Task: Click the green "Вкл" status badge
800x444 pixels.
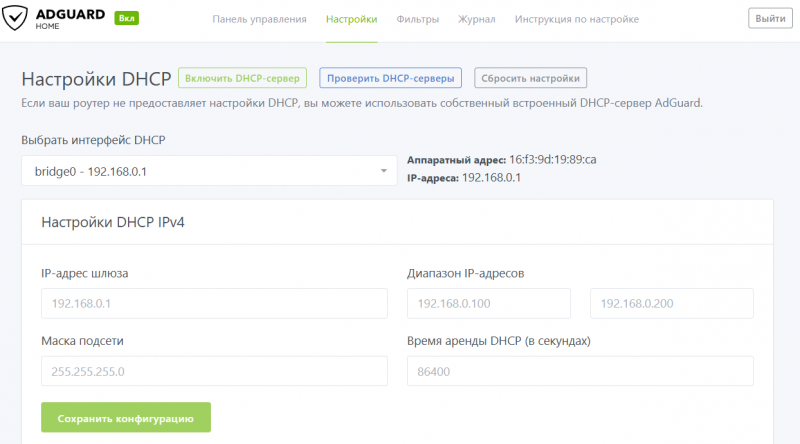Action: point(127,19)
